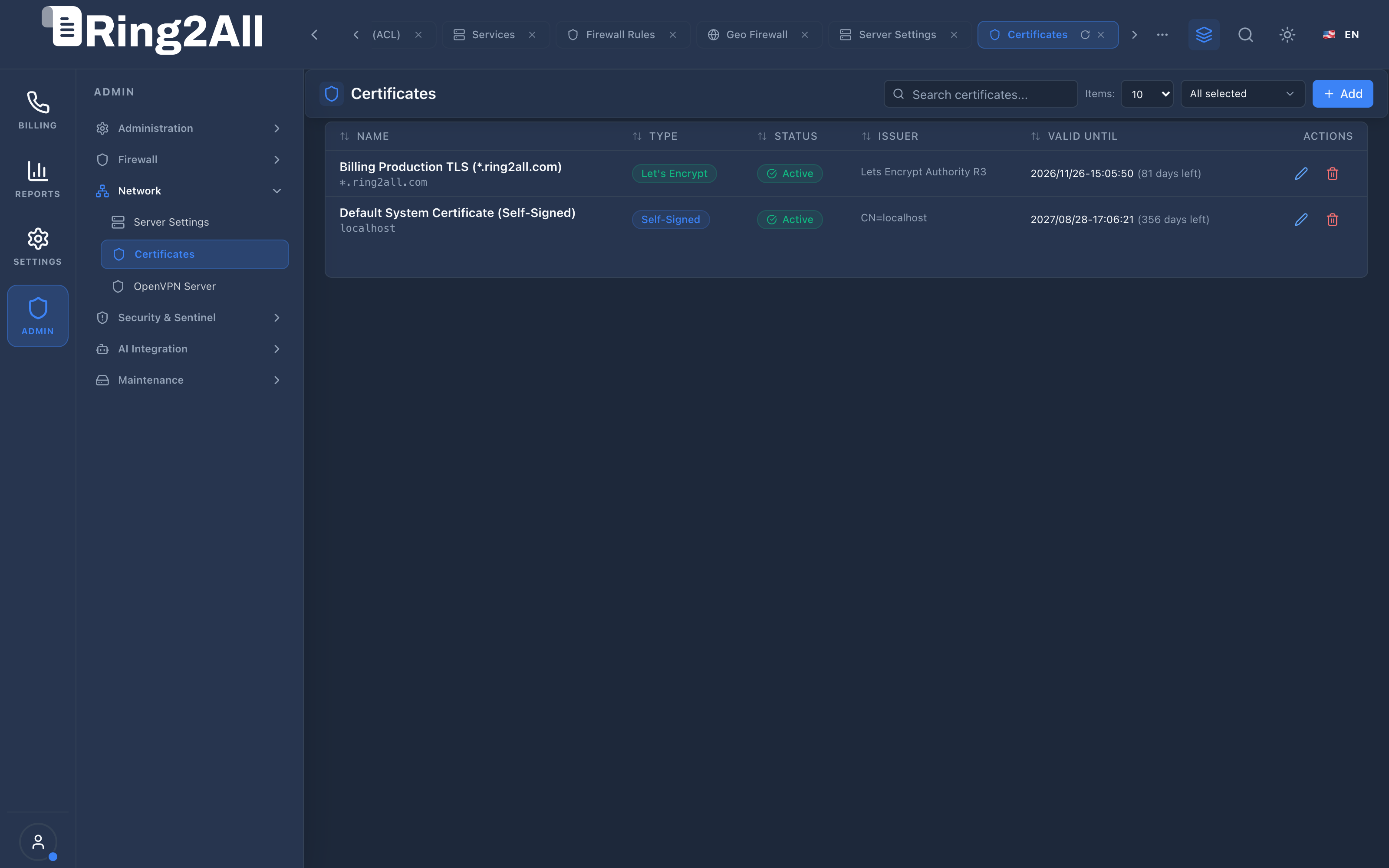Open the Reports section in sidebar
This screenshot has width=1389, height=868.
[x=37, y=178]
